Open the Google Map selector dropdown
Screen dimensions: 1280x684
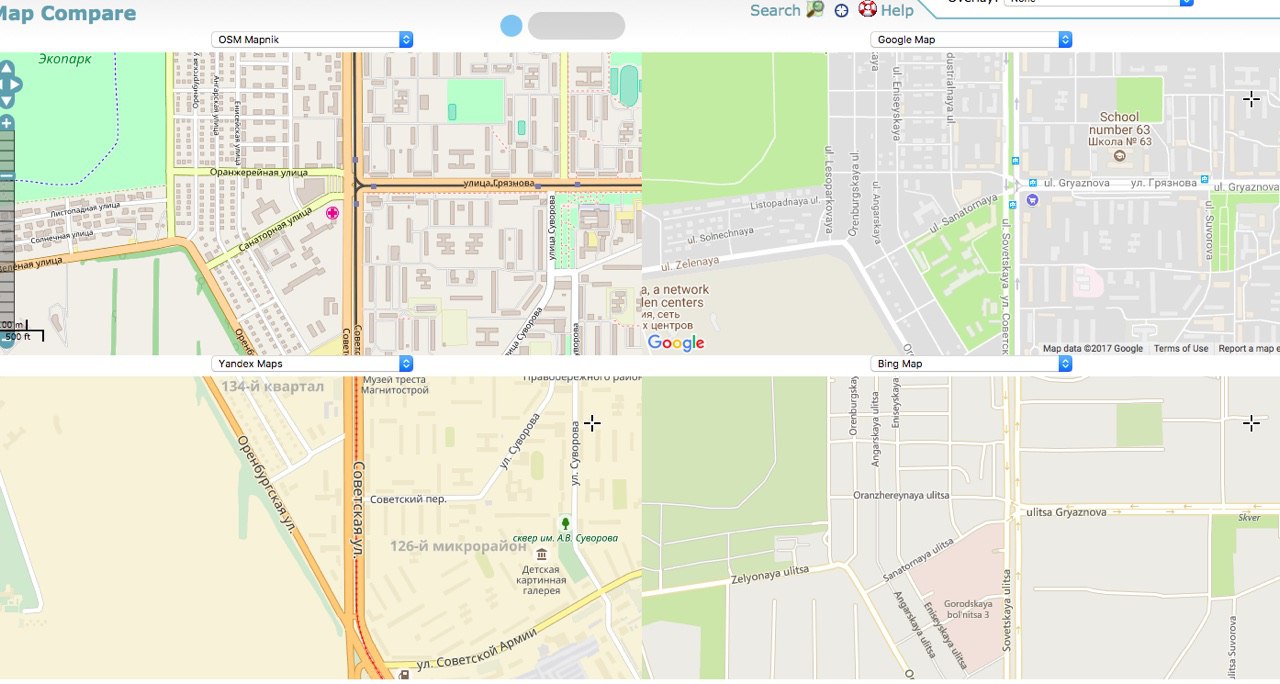pyautogui.click(x=971, y=39)
